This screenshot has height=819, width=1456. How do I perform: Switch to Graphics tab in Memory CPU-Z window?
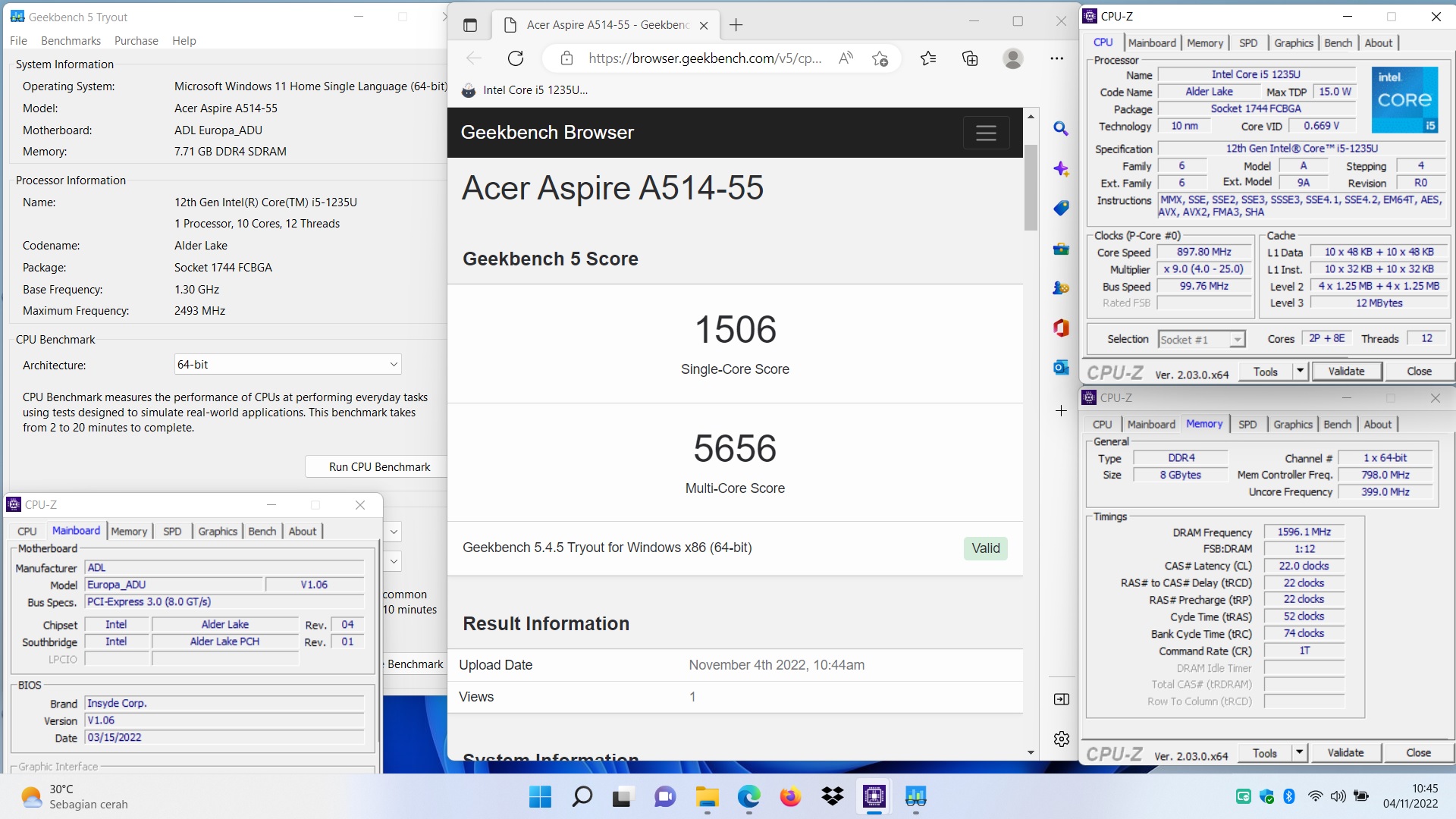pyautogui.click(x=1293, y=425)
